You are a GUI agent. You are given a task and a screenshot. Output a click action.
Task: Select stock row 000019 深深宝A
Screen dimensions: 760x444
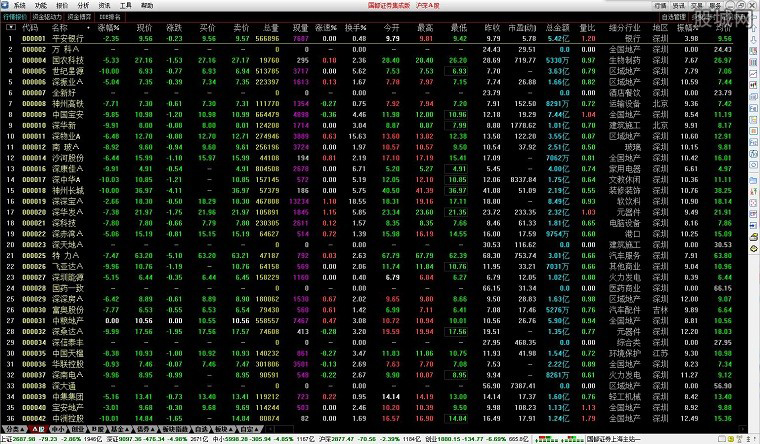click(x=368, y=201)
